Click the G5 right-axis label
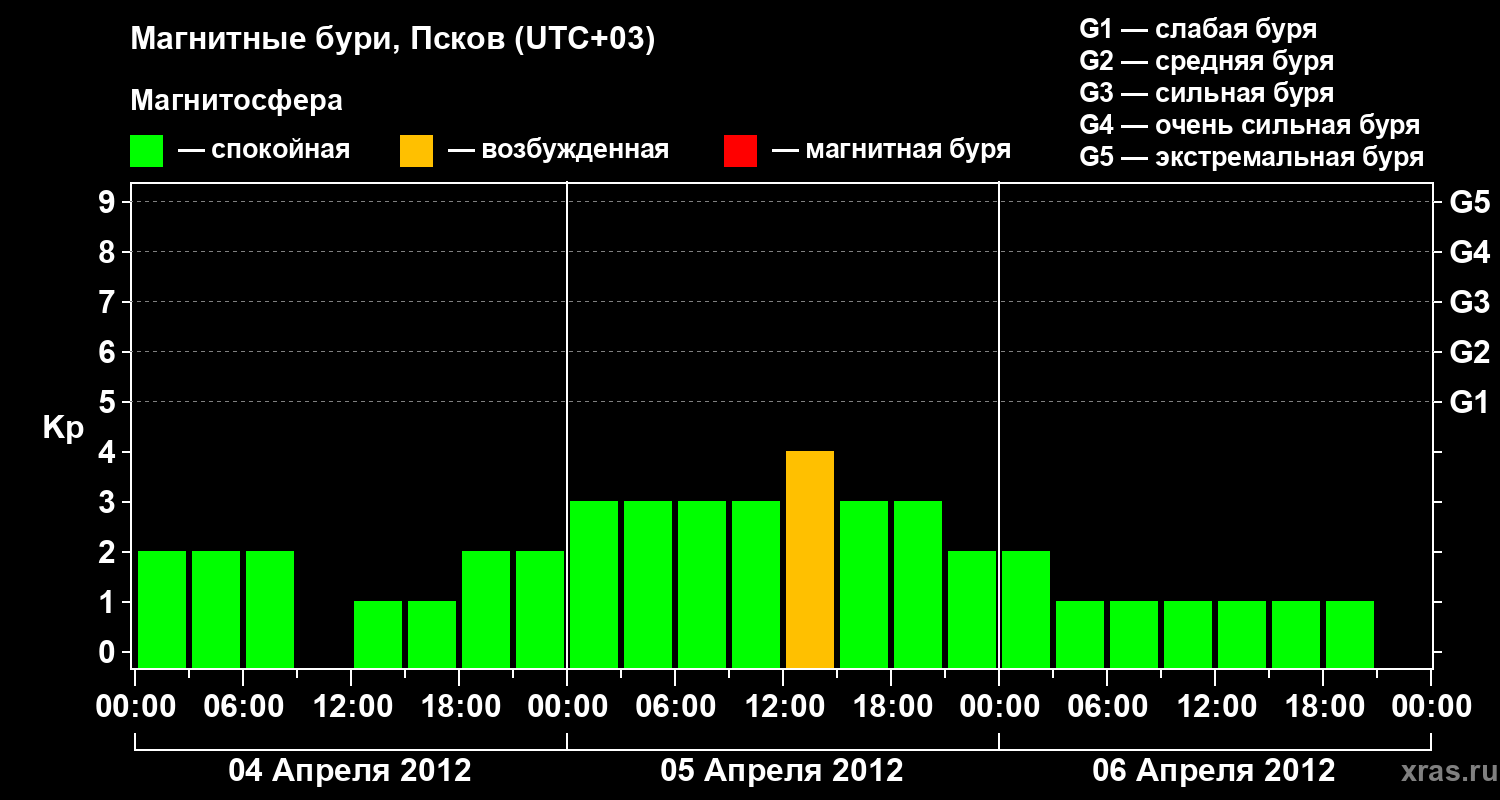Viewport: 1500px width, 800px height. pyautogui.click(x=1470, y=202)
